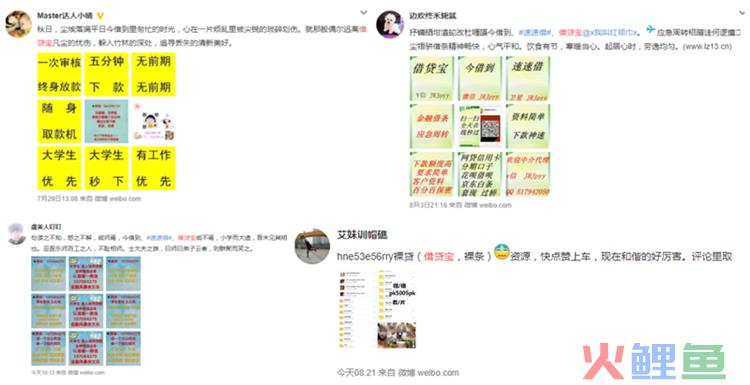Open the white puppy avatar profile

(390, 25)
